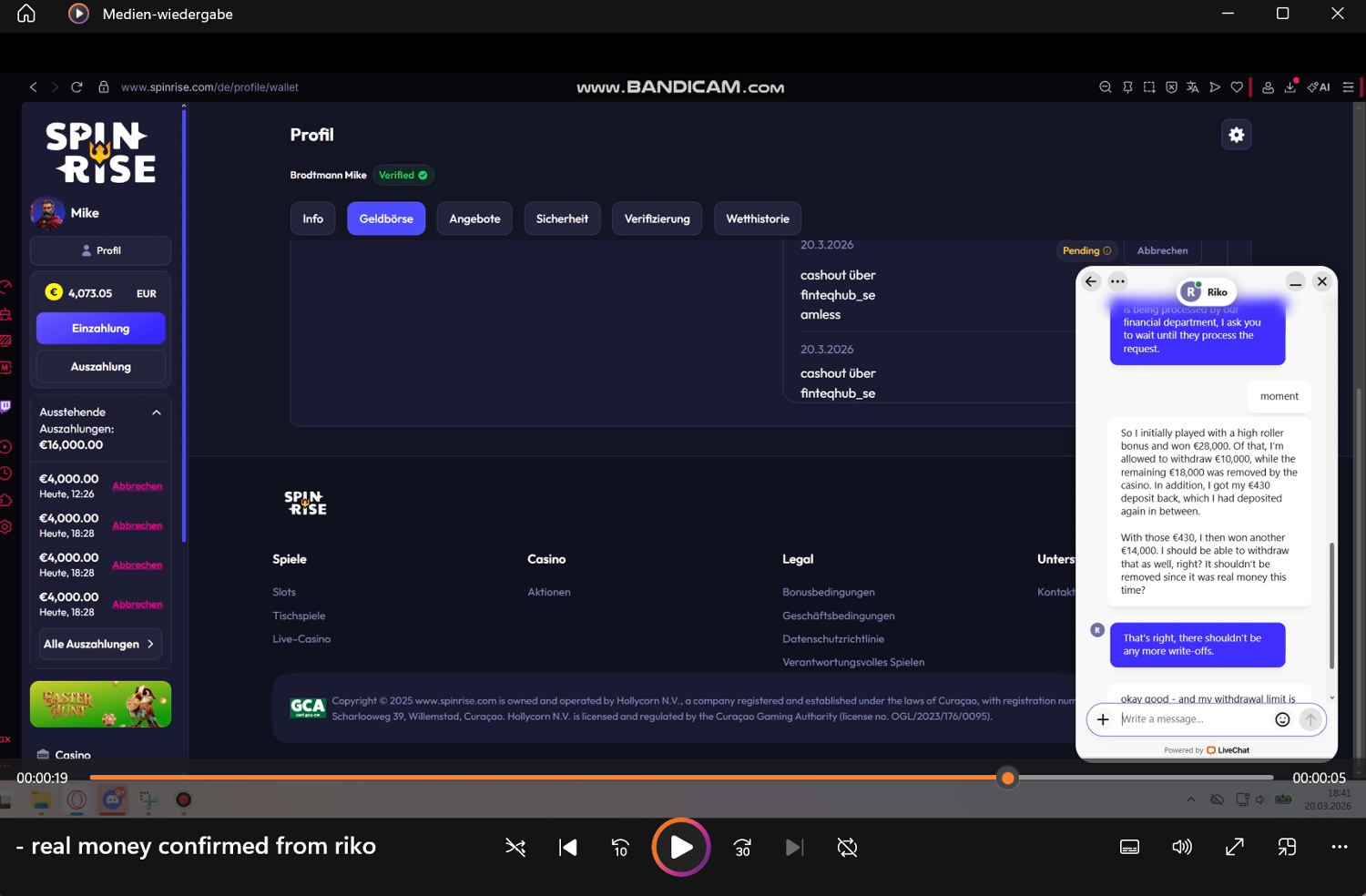Skip forward 30 seconds
This screenshot has height=896, width=1366.
pos(742,848)
